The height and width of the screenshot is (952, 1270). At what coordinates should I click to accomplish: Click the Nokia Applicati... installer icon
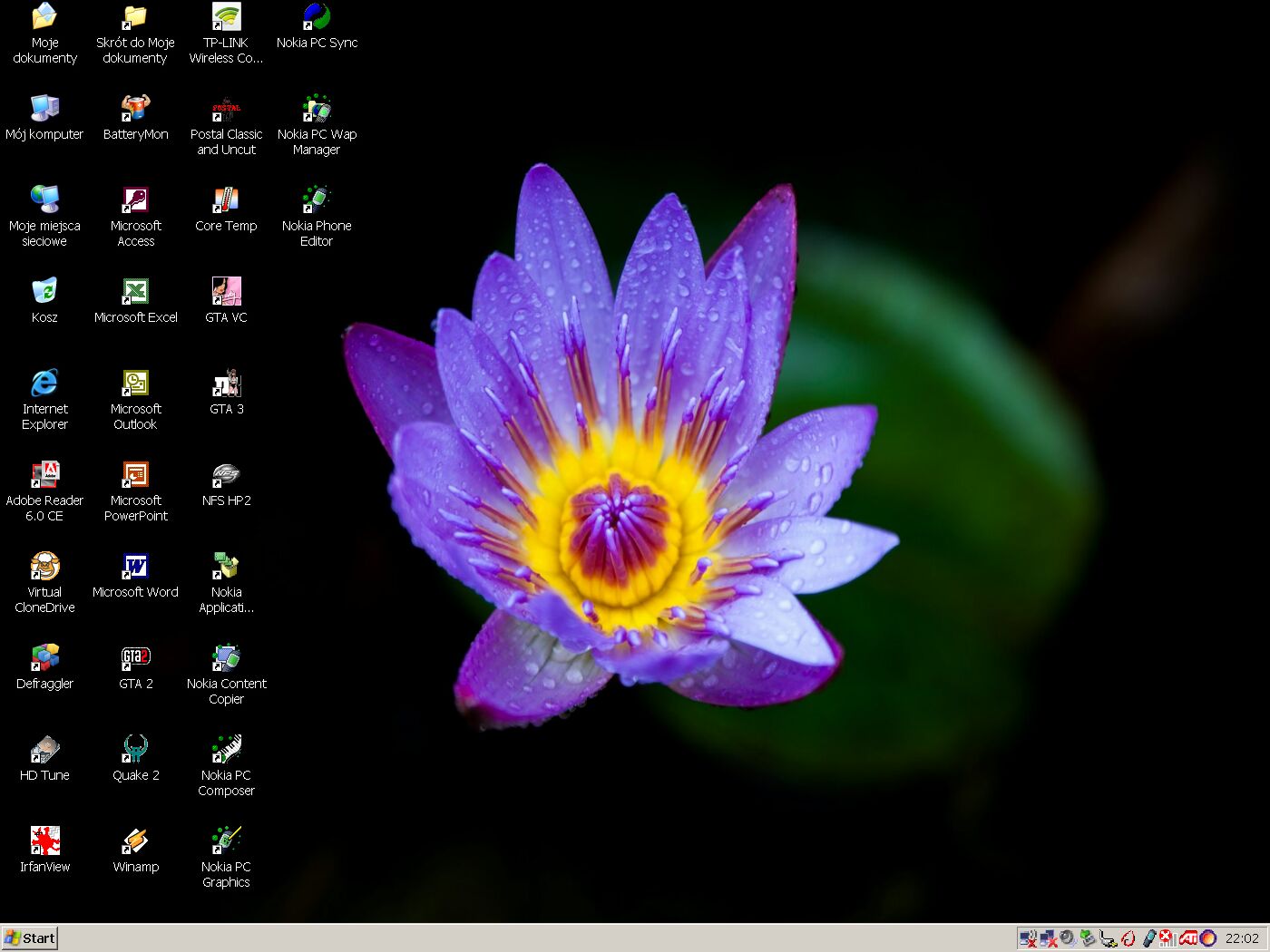pos(226,566)
